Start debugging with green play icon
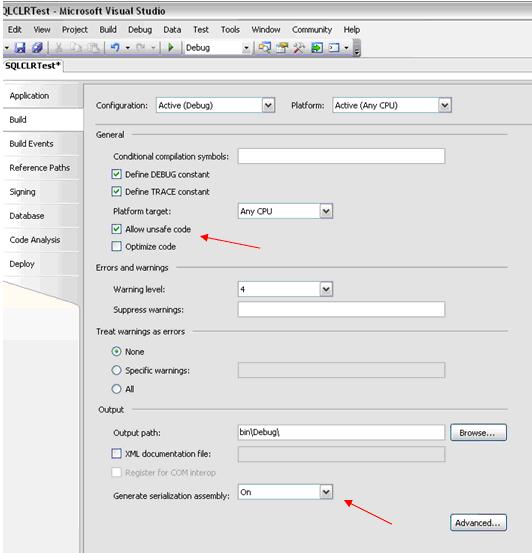 171,48
